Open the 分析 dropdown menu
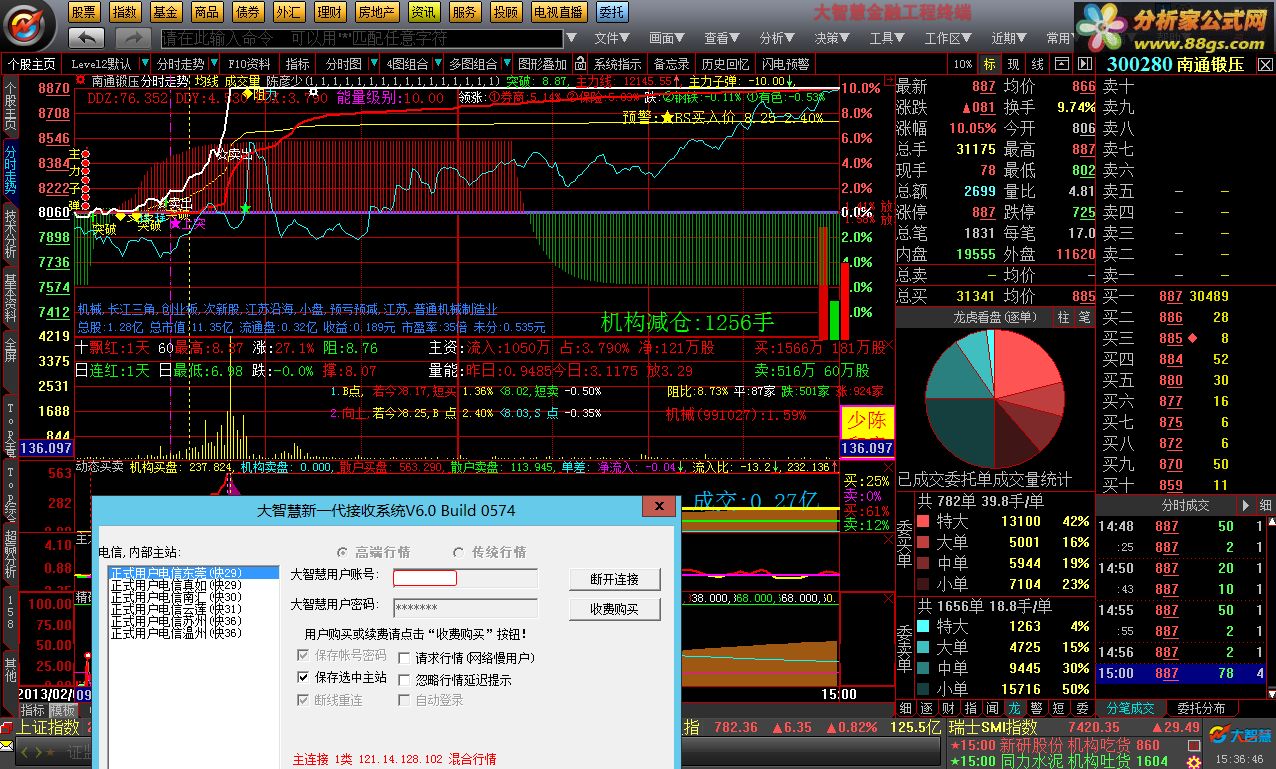The width and height of the screenshot is (1276, 769). [776, 38]
